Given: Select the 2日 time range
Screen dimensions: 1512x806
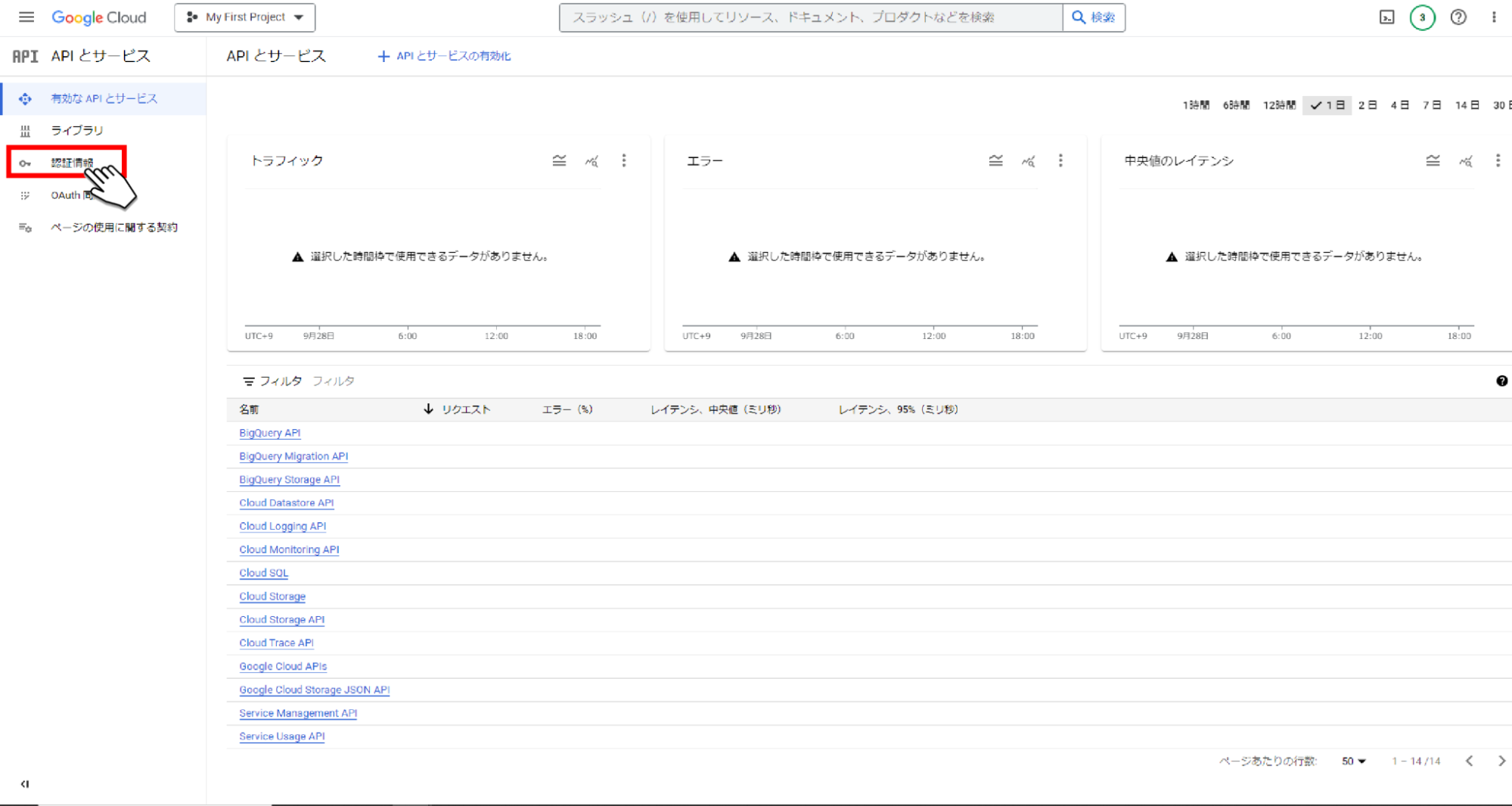Looking at the screenshot, I should (1368, 105).
